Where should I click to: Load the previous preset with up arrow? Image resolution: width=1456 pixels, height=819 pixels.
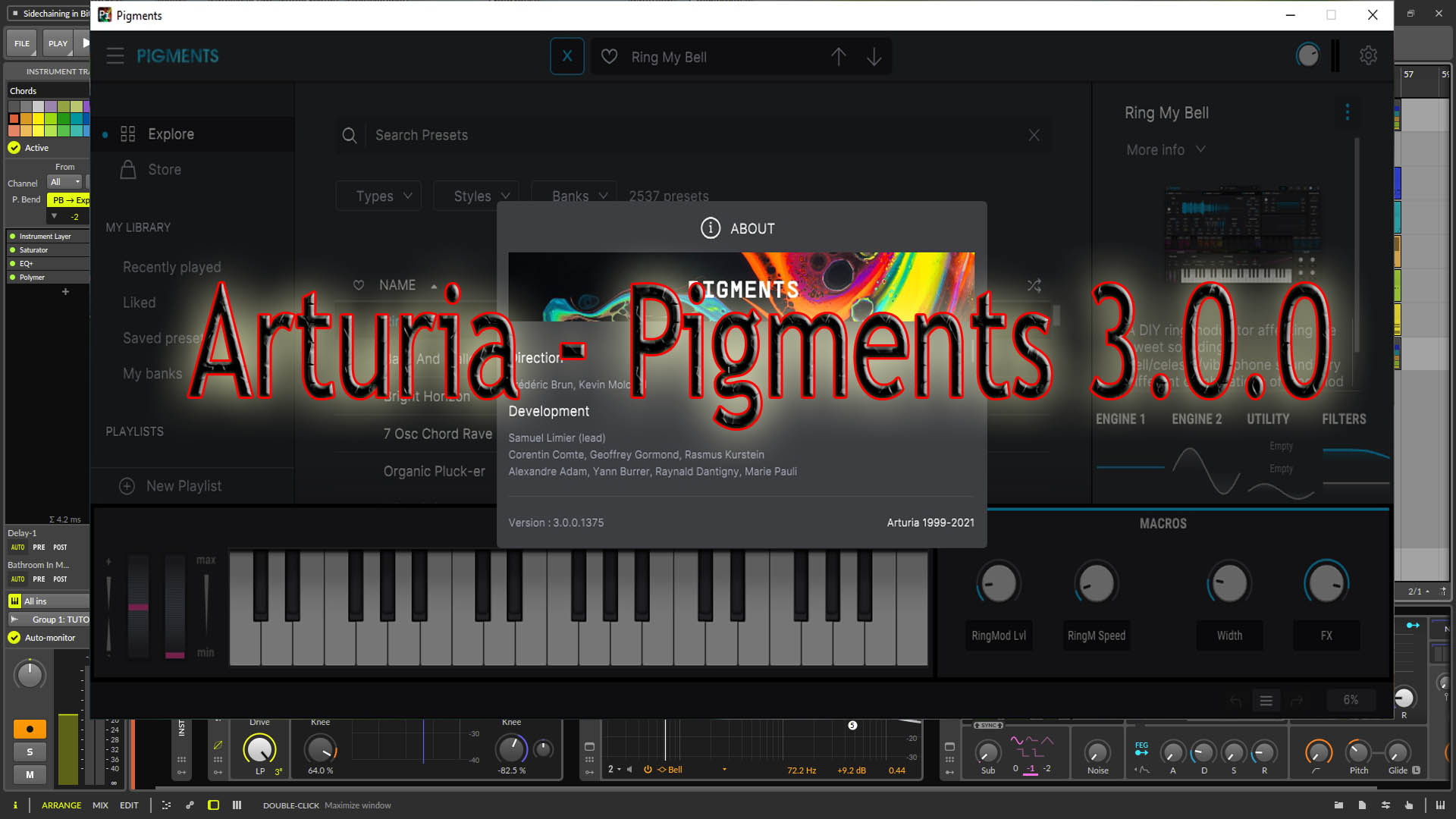tap(838, 57)
